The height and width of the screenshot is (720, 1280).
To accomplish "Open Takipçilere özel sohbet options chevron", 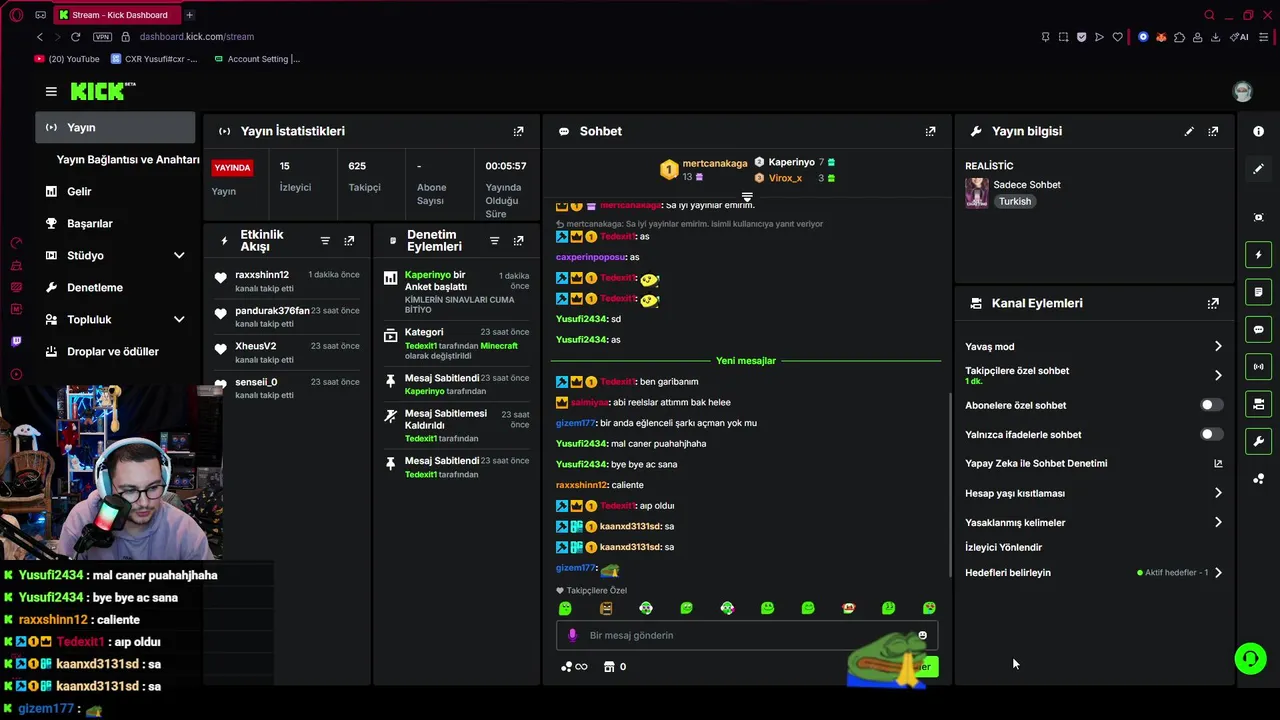I will 1218,375.
